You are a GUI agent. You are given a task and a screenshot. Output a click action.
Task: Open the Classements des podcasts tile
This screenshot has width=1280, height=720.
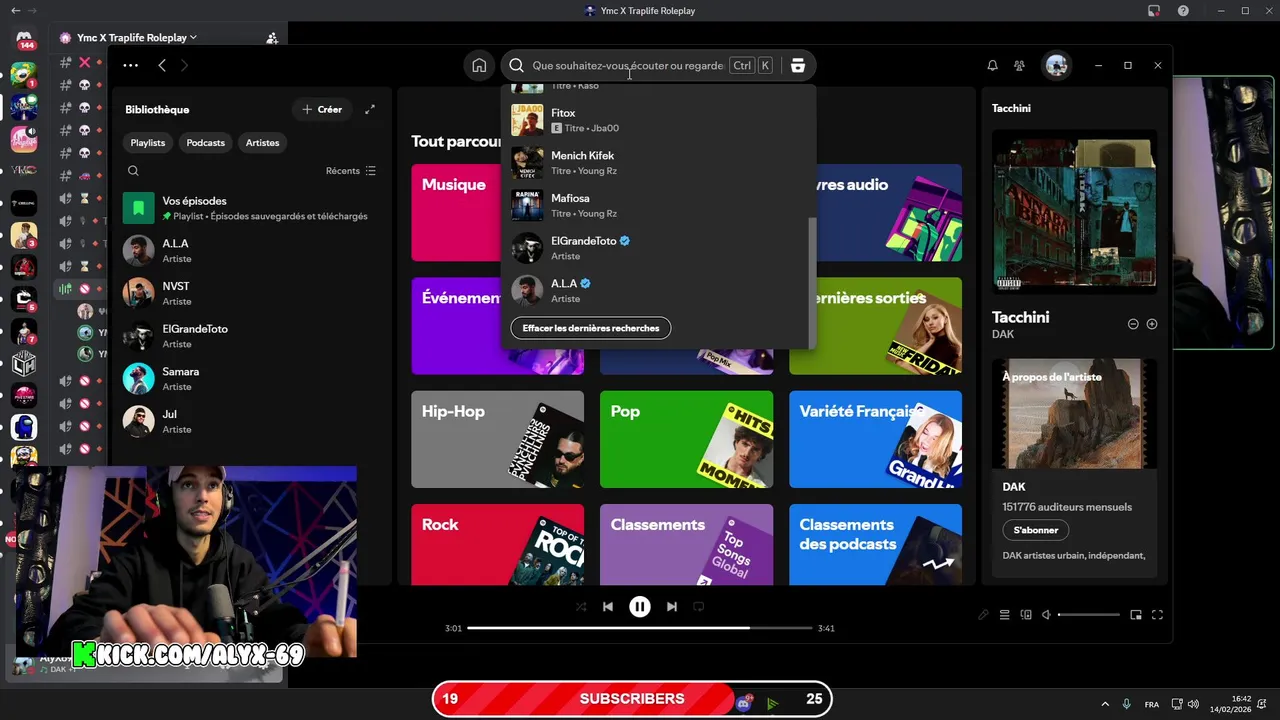(x=875, y=544)
